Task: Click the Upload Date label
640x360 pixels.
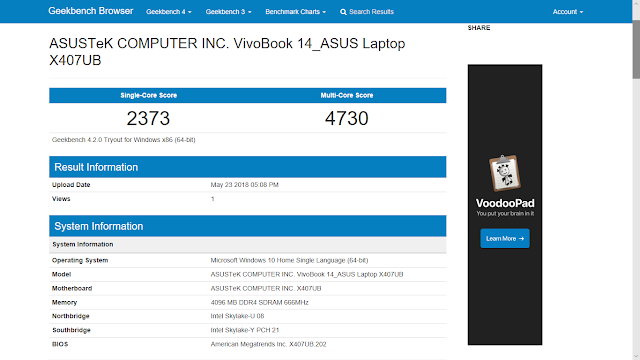Action: [x=71, y=184]
